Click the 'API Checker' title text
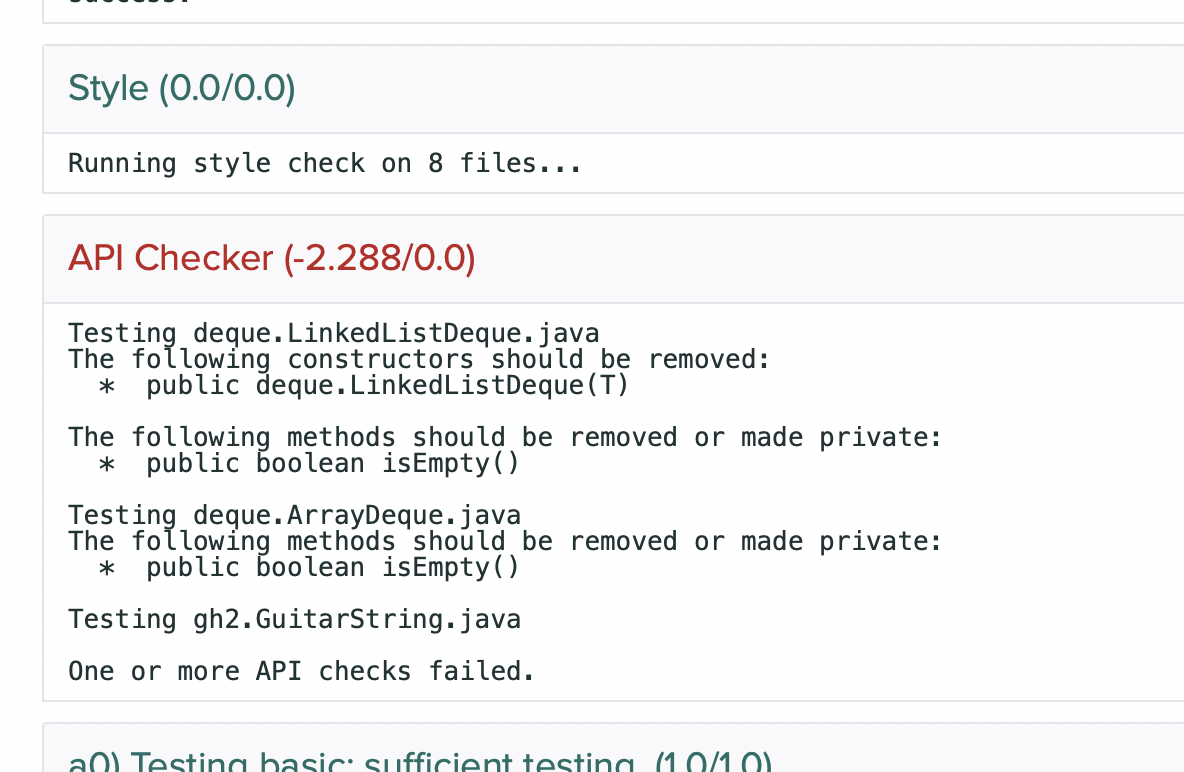This screenshot has width=1184, height=772. click(x=170, y=259)
